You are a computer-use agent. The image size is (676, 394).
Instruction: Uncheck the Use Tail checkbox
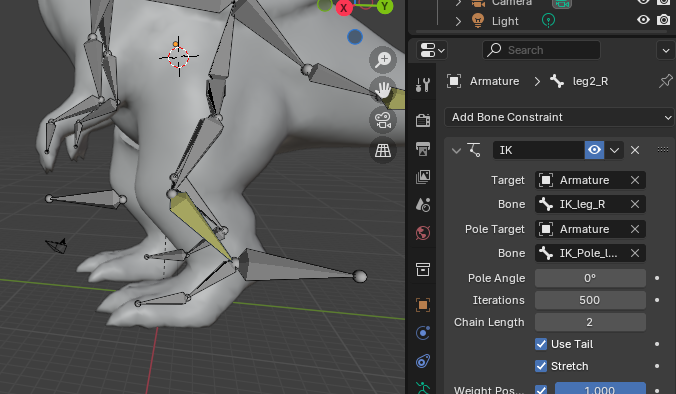click(x=541, y=344)
